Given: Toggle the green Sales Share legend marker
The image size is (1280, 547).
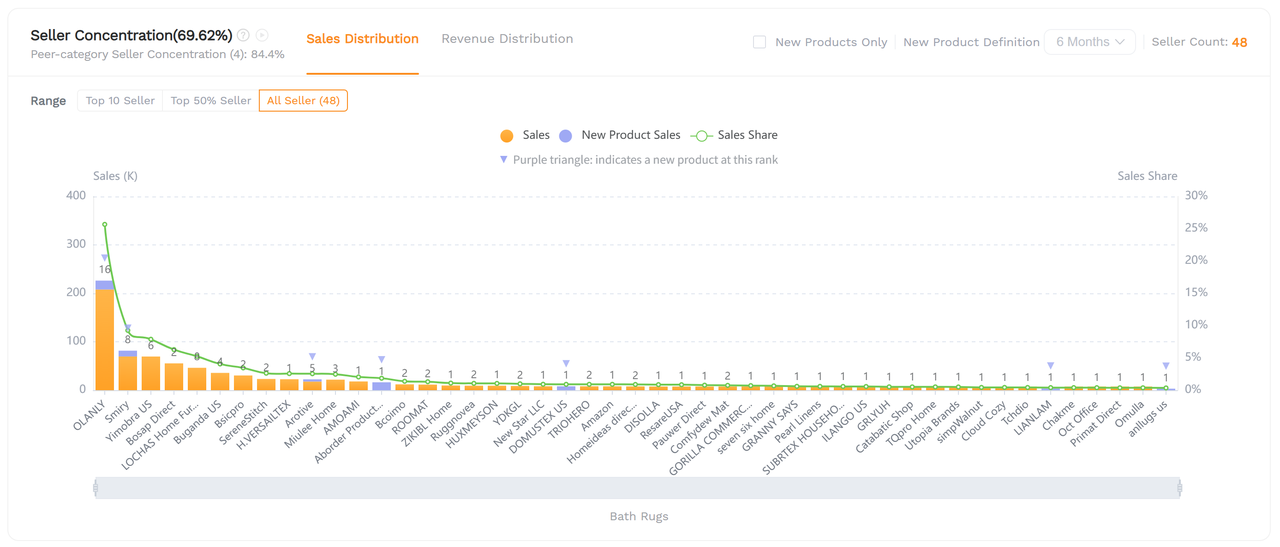Looking at the screenshot, I should tap(702, 135).
